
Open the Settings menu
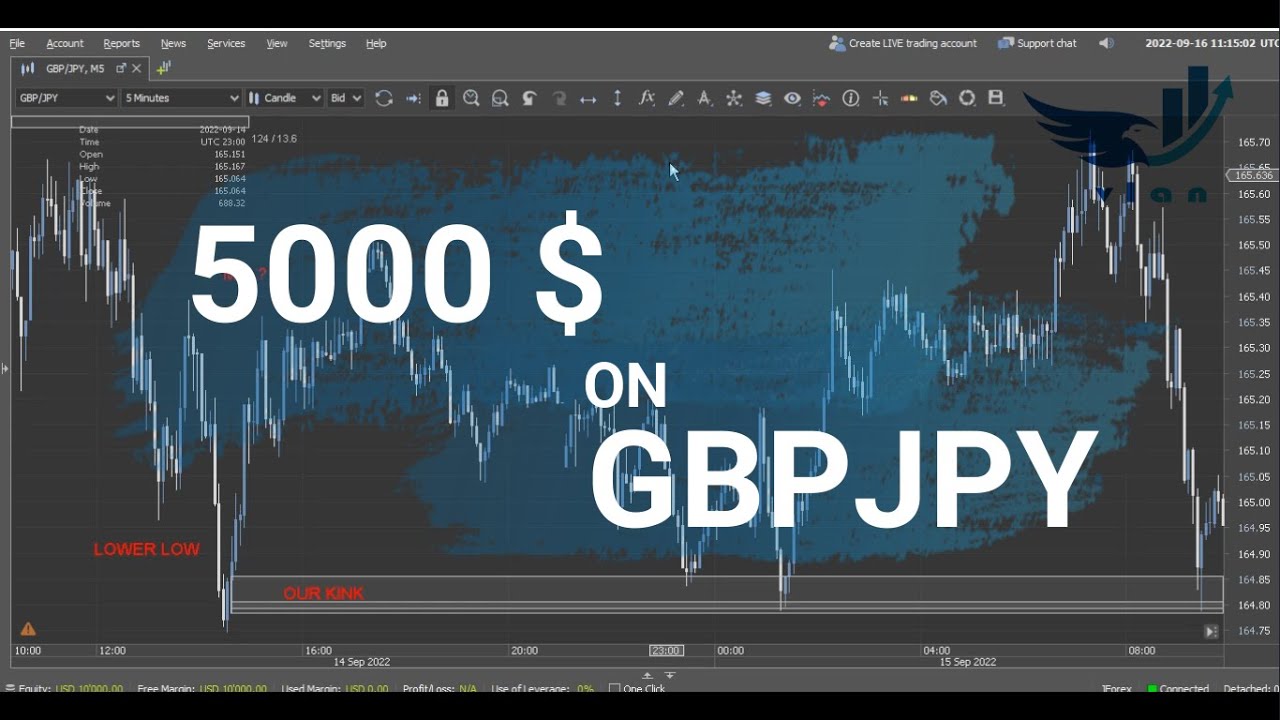click(x=327, y=43)
